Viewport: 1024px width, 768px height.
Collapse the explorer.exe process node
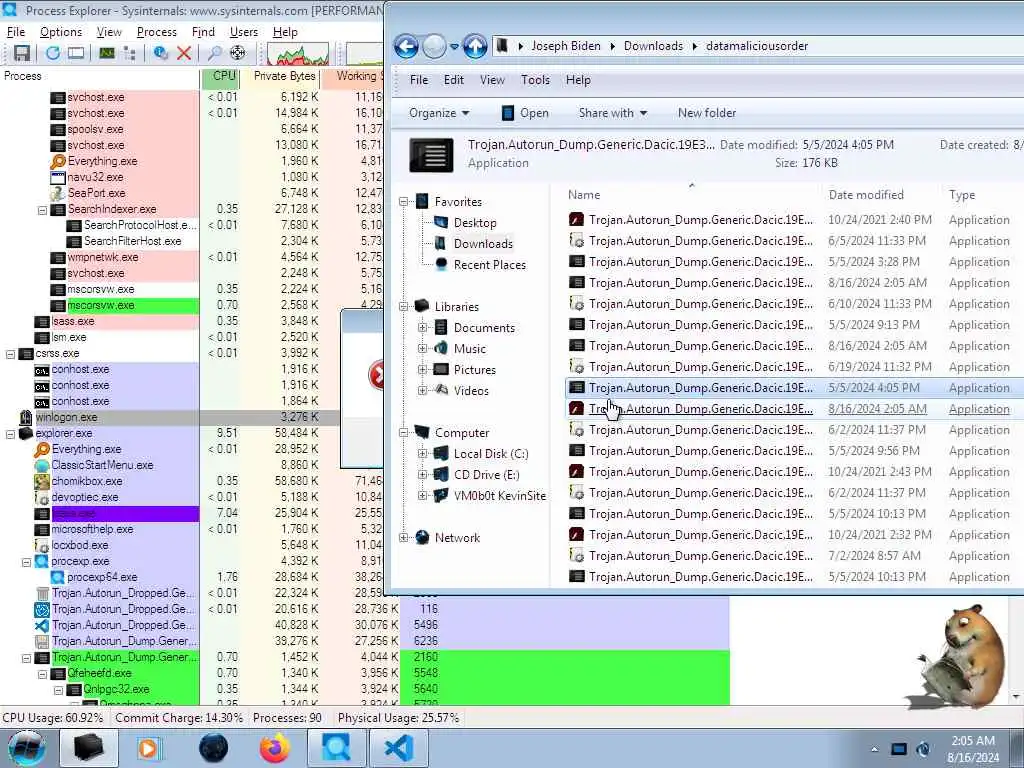point(10,434)
